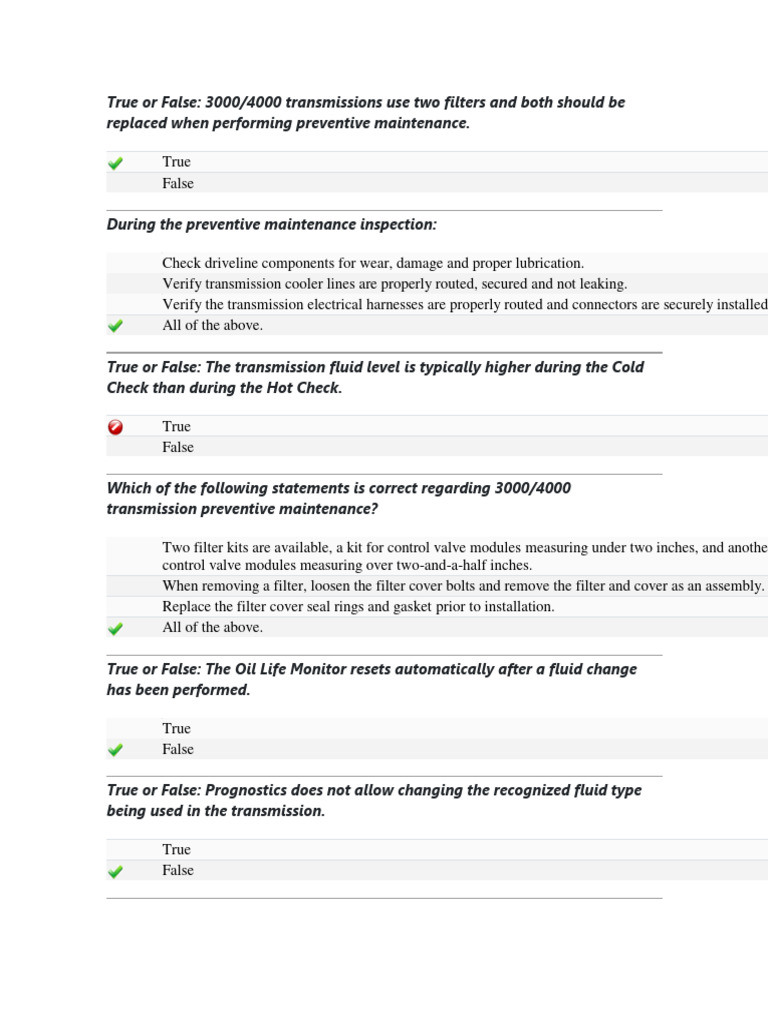The width and height of the screenshot is (768, 1024).
Task: Choose True for the Prognostics fluid type question
Action: coord(176,850)
